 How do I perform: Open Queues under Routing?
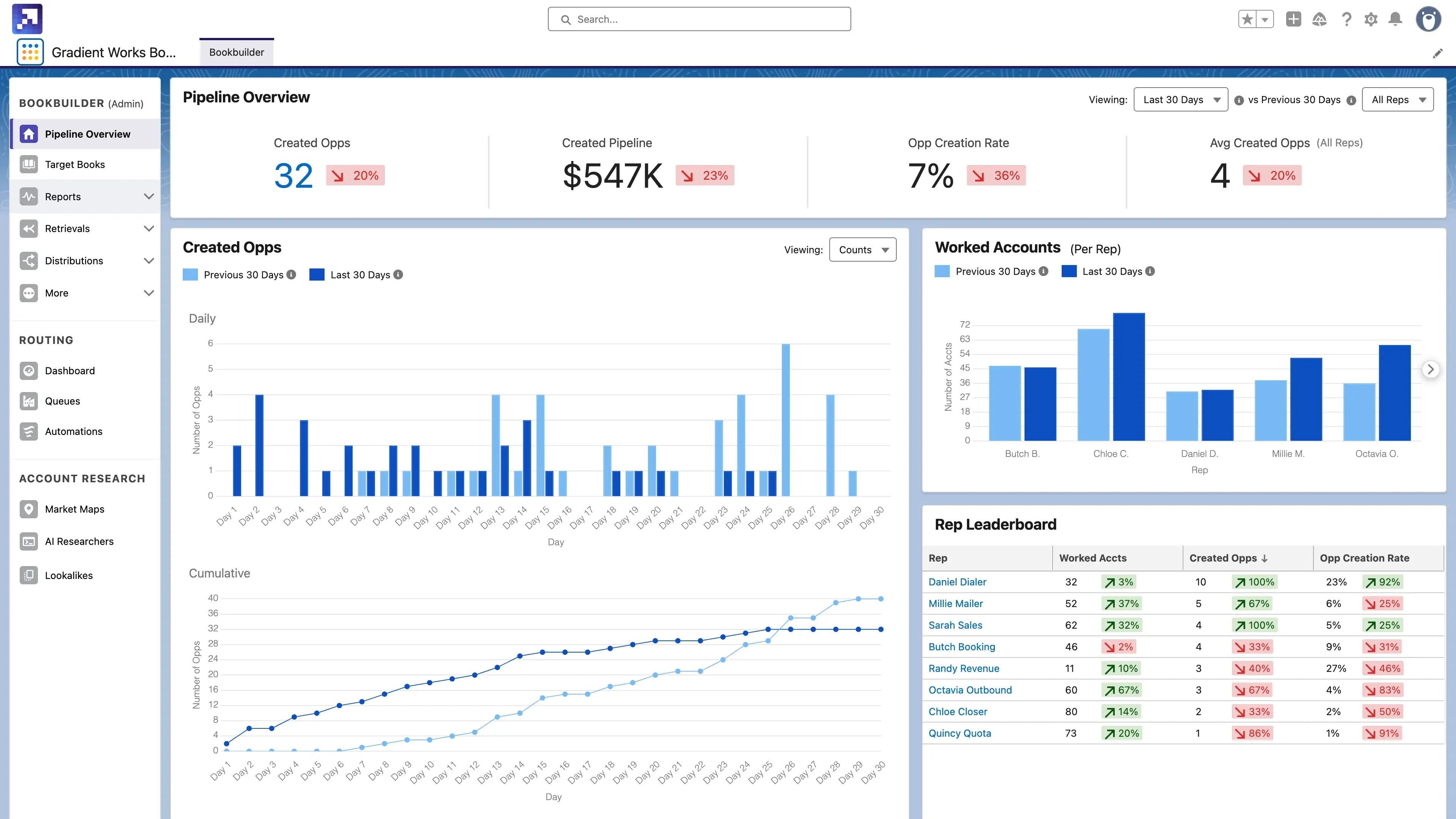point(62,401)
